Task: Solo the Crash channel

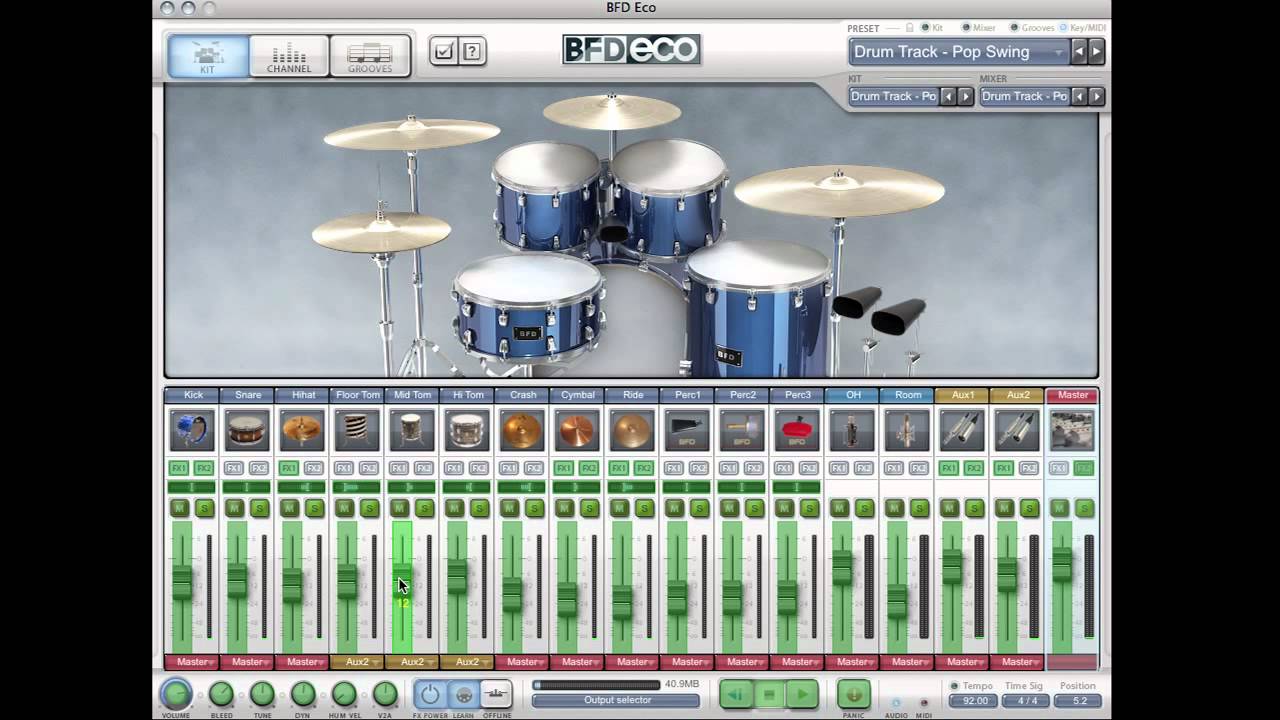Action: point(534,508)
